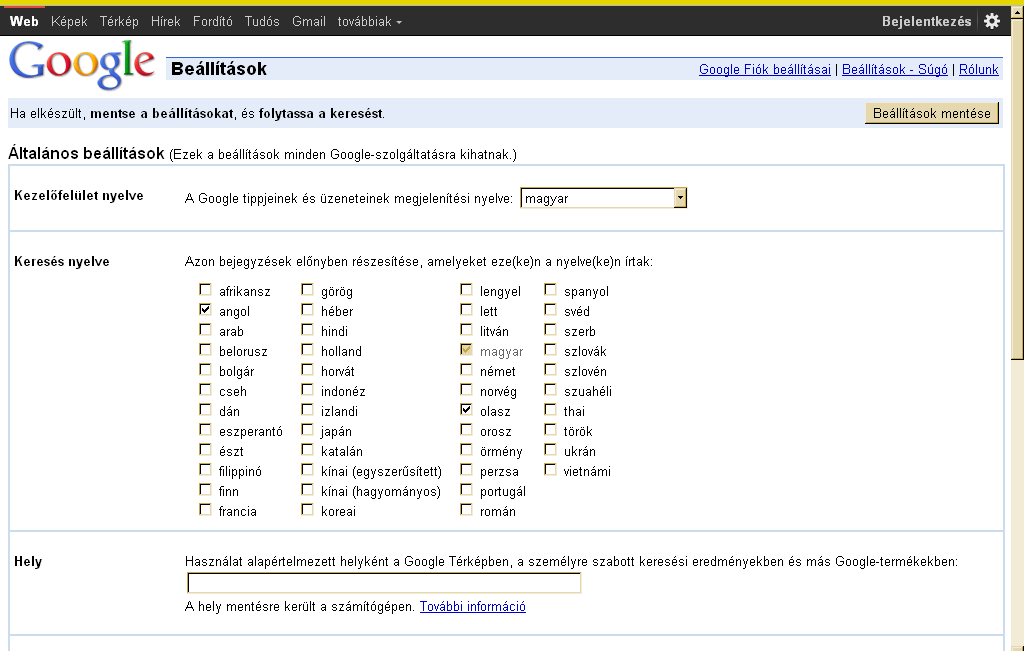The width and height of the screenshot is (1024, 651).
Task: Tick the szlovák checkbox
Action: [x=550, y=349]
